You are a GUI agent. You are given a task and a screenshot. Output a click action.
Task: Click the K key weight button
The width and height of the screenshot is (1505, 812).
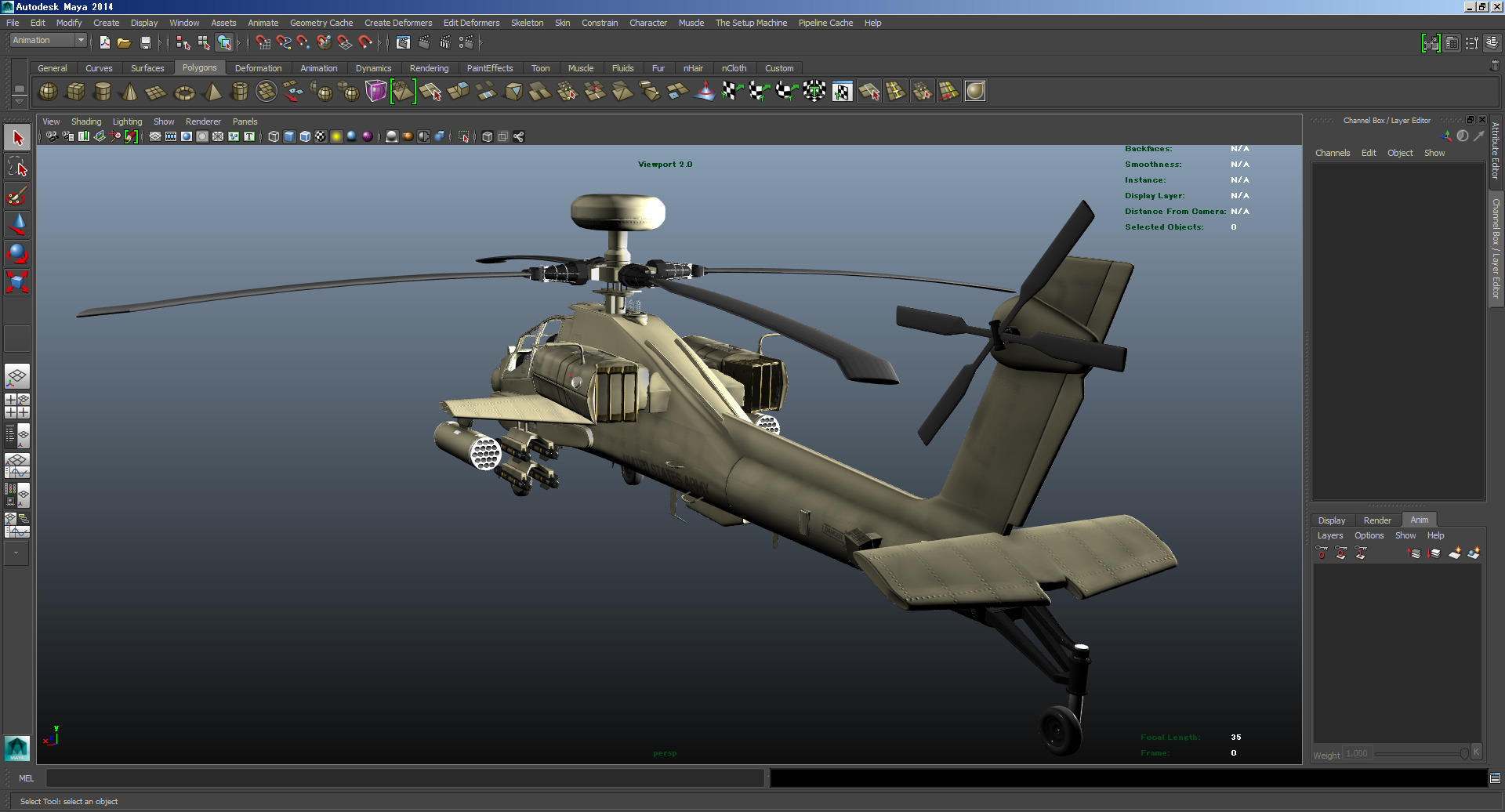tap(1476, 752)
